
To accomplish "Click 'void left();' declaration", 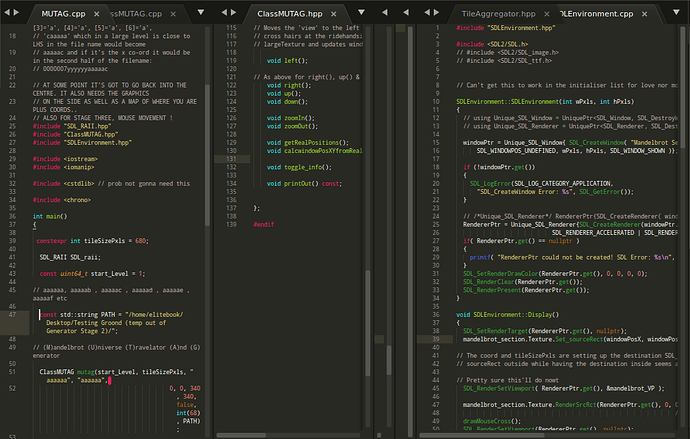I will pyautogui.click(x=287, y=61).
